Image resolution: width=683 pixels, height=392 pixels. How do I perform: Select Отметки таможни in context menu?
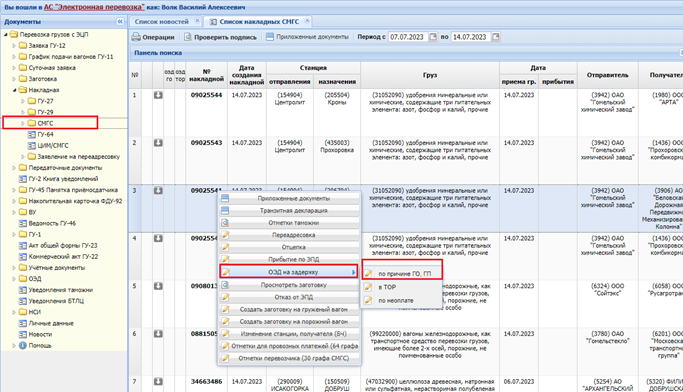pos(289,223)
